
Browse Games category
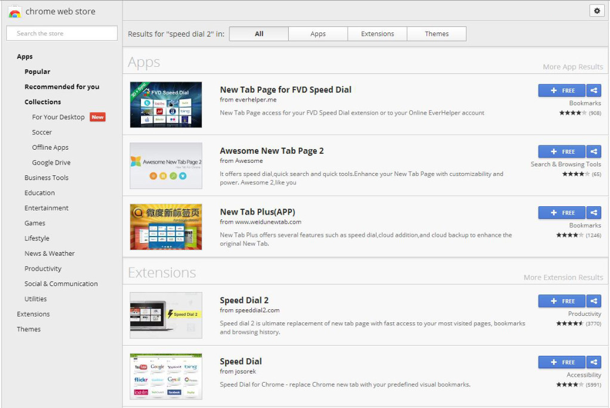pyautogui.click(x=35, y=223)
